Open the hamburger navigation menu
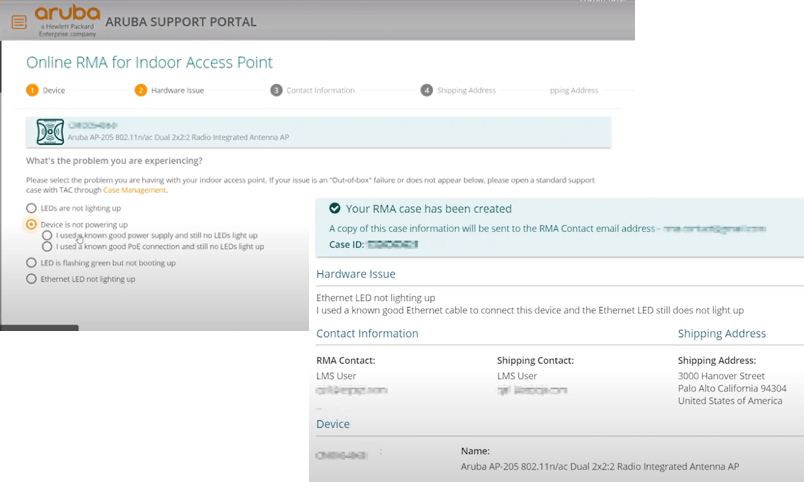804x482 pixels. pyautogui.click(x=18, y=22)
